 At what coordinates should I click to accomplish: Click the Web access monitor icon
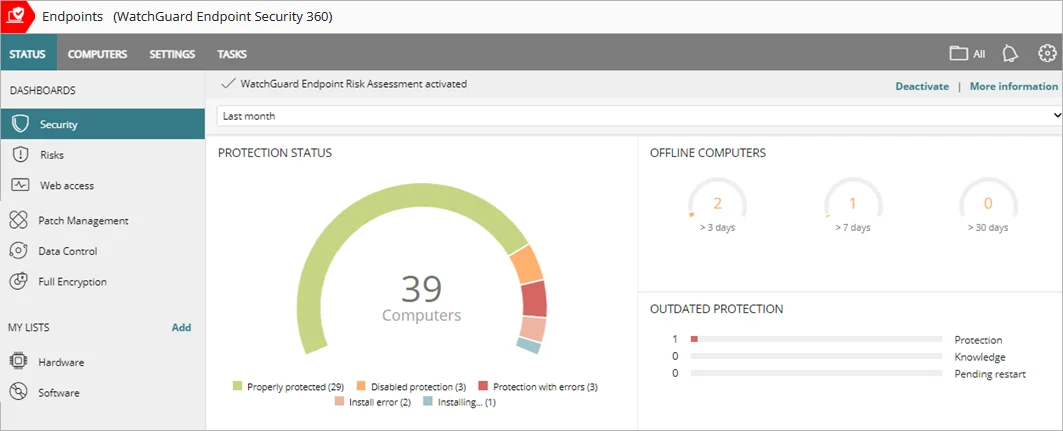pos(20,185)
